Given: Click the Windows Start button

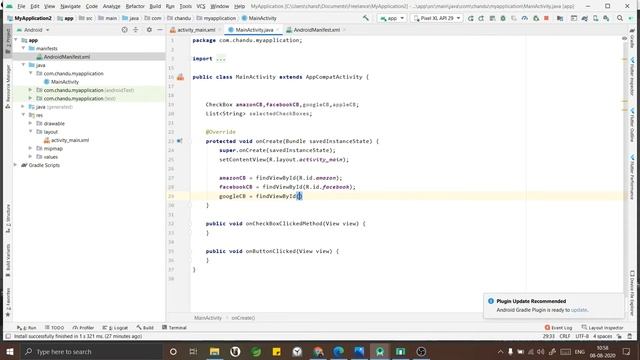Looking at the screenshot, I should 10,351.
